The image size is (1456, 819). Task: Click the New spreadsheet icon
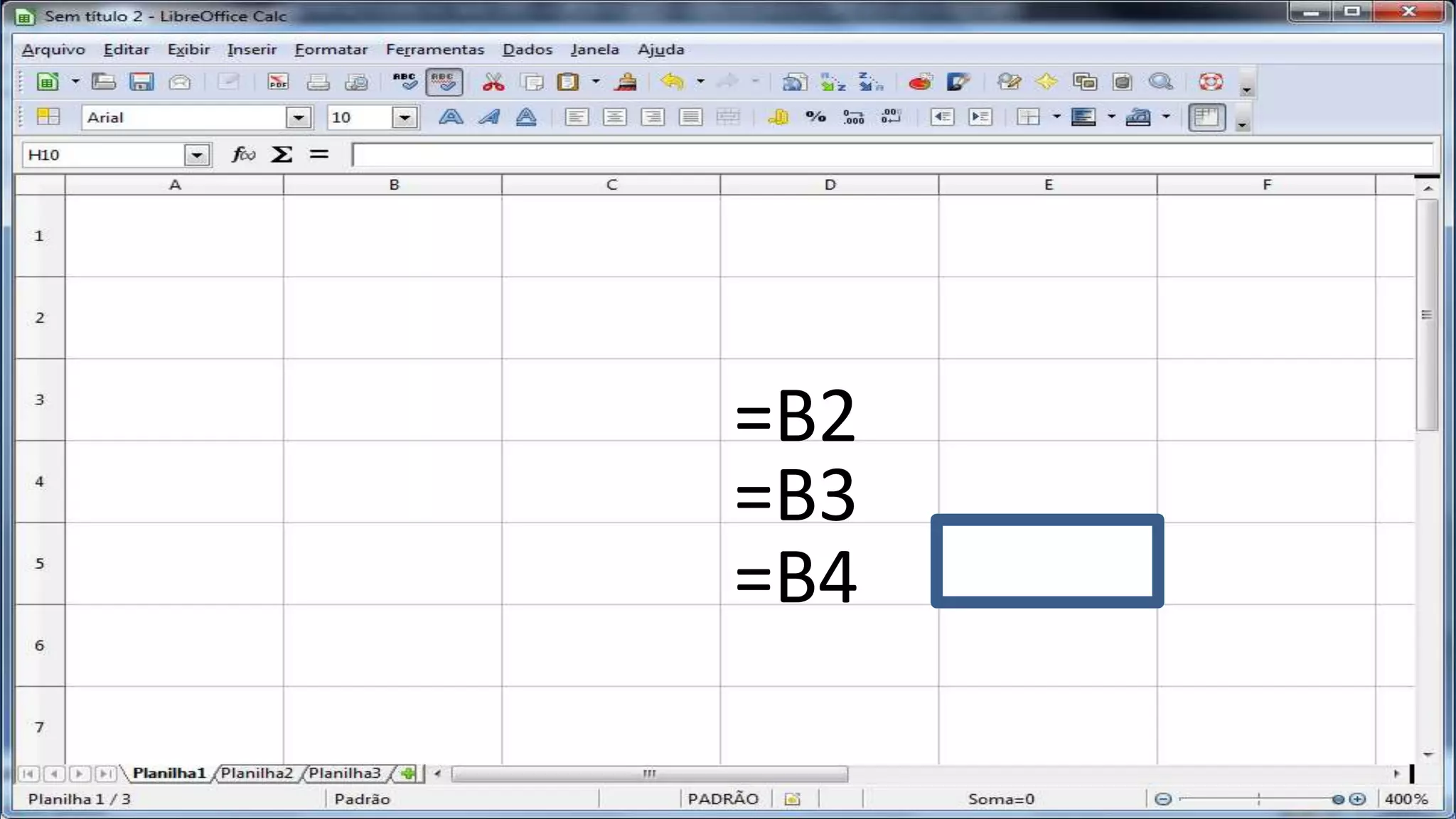coord(48,82)
